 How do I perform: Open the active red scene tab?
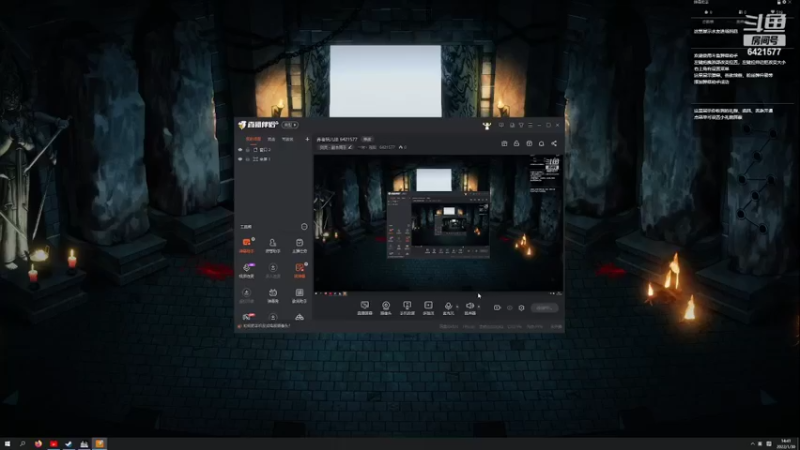pyautogui.click(x=253, y=139)
